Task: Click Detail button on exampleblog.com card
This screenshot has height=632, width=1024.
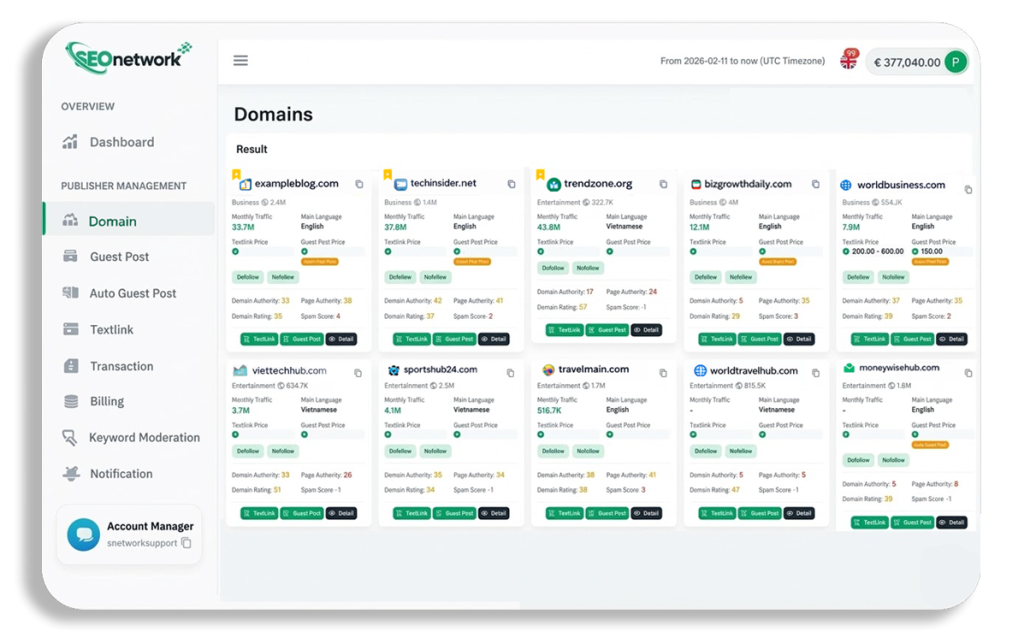Action: [x=341, y=339]
